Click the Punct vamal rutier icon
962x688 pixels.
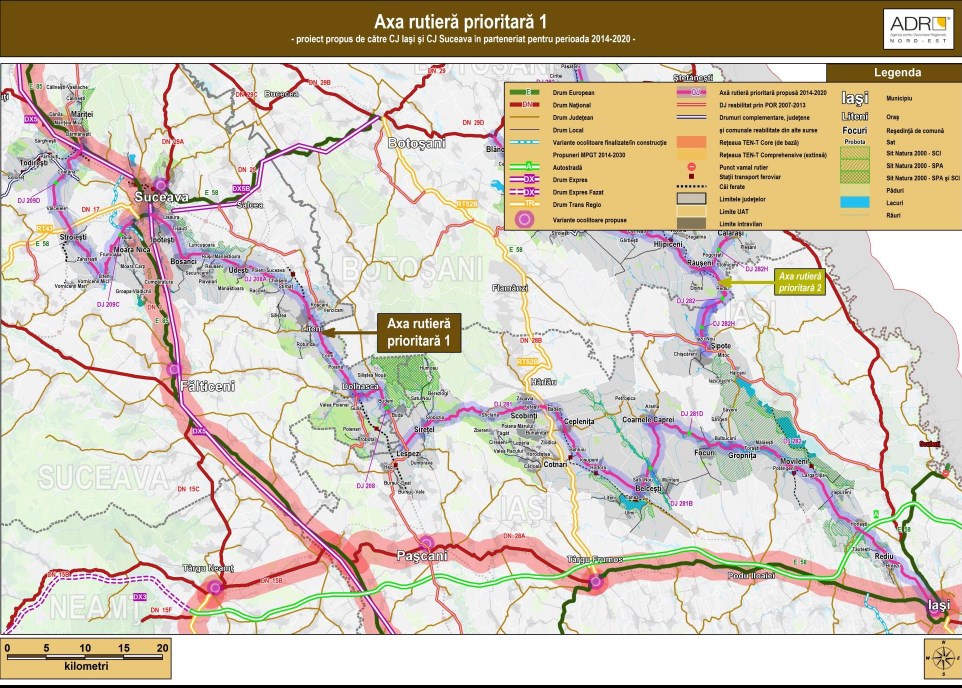tap(691, 166)
